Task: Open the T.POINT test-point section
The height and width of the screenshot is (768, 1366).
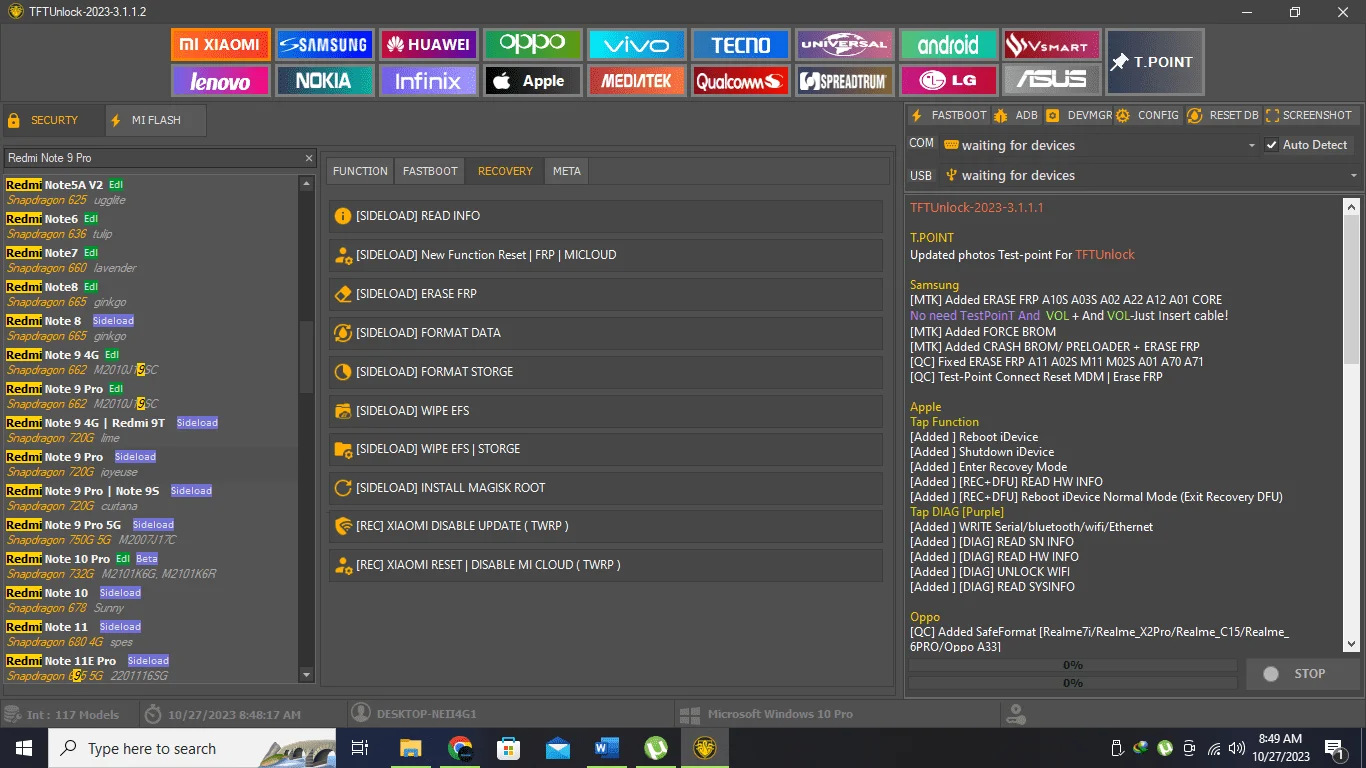Action: (x=1155, y=62)
